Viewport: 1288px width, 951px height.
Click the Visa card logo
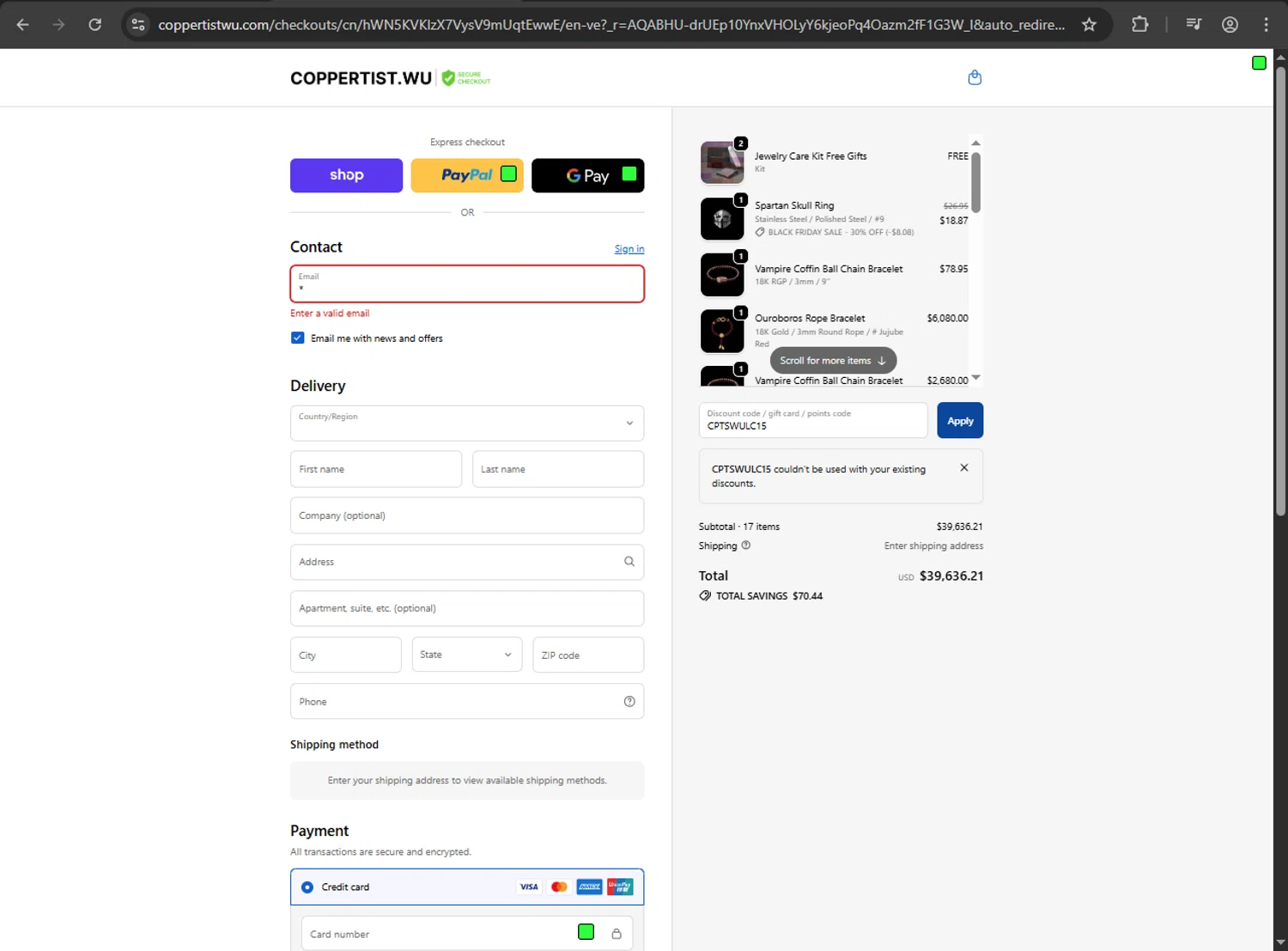(529, 887)
